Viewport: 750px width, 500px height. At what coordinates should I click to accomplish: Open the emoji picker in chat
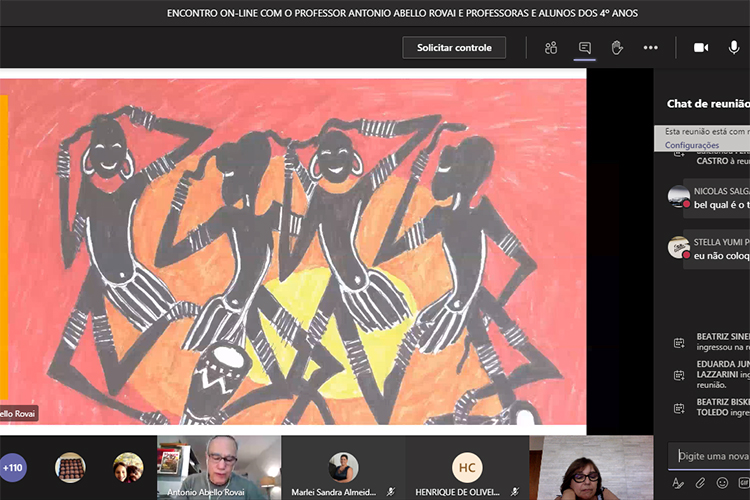tap(722, 483)
